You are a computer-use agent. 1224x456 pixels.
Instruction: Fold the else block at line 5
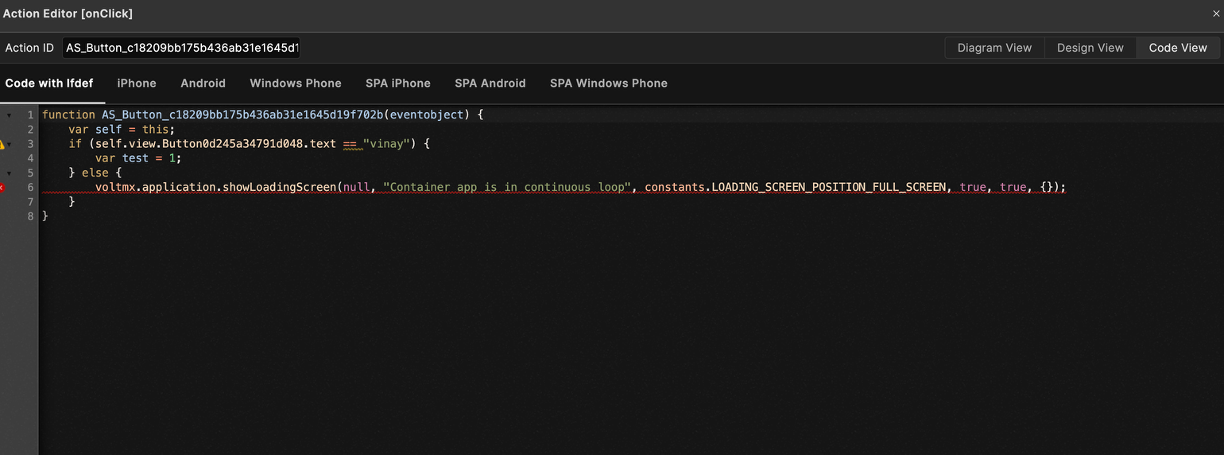[10, 173]
